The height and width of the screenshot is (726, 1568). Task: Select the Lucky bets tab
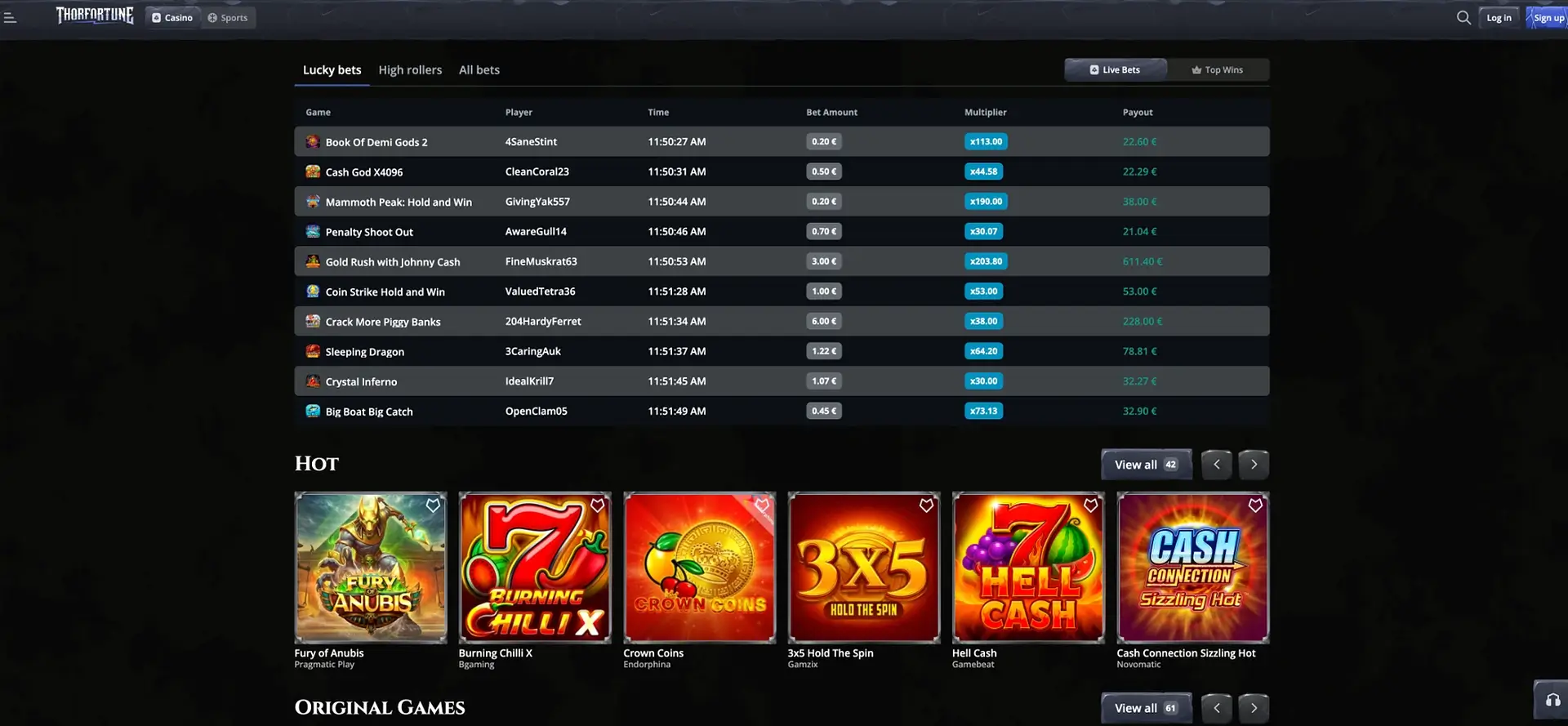[332, 70]
